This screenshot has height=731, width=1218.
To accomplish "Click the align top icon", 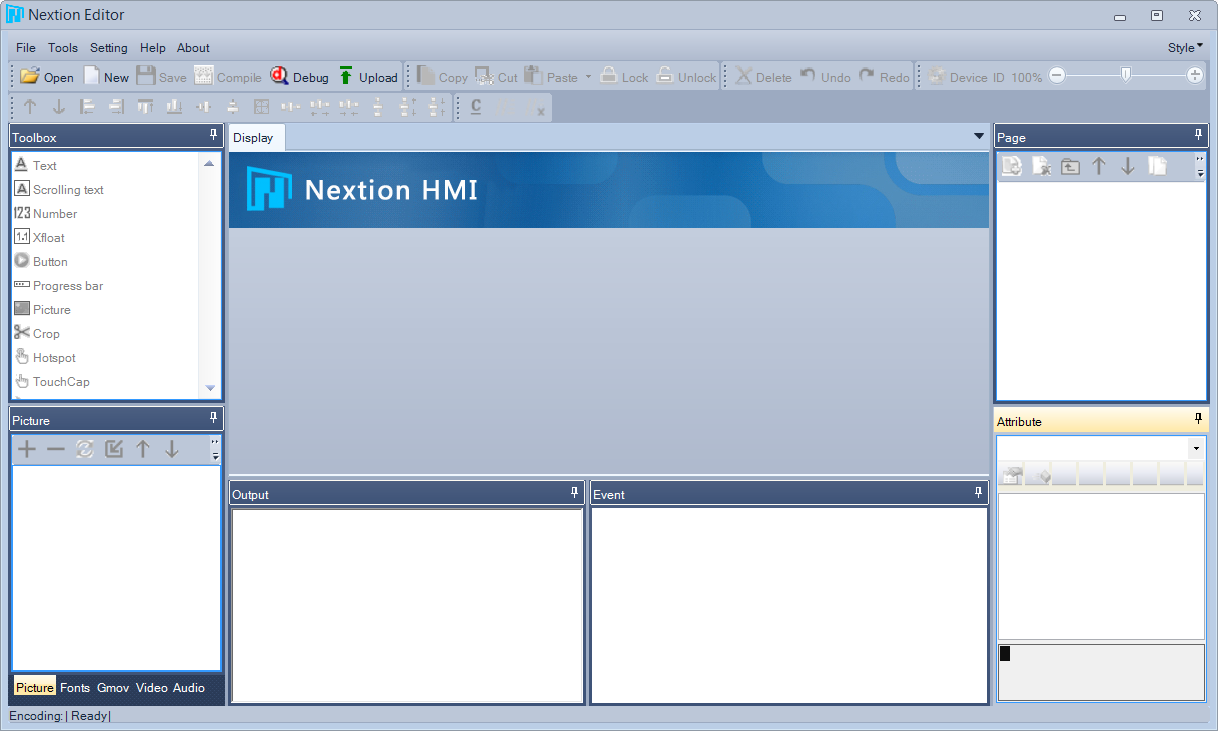I will tap(145, 107).
